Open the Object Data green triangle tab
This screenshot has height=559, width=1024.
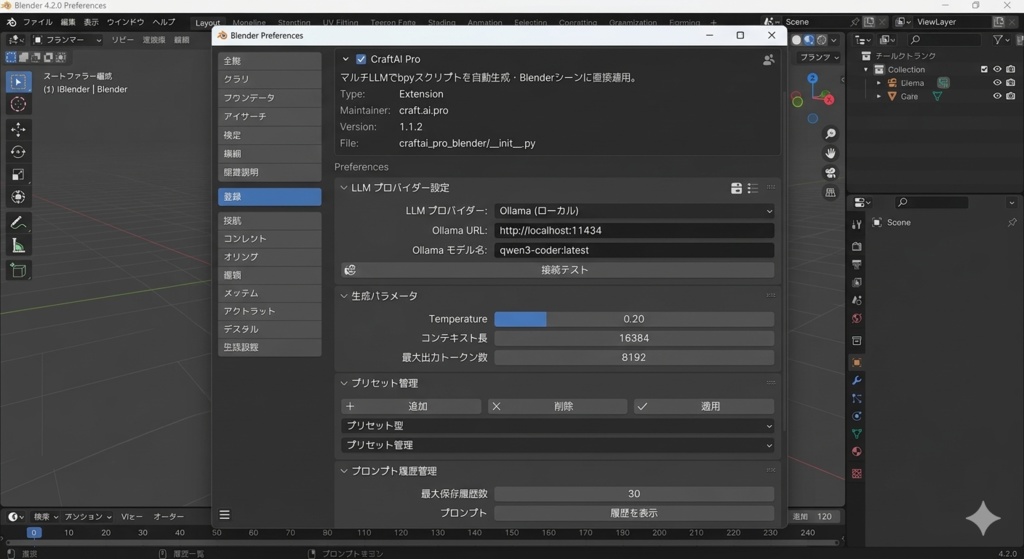857,434
